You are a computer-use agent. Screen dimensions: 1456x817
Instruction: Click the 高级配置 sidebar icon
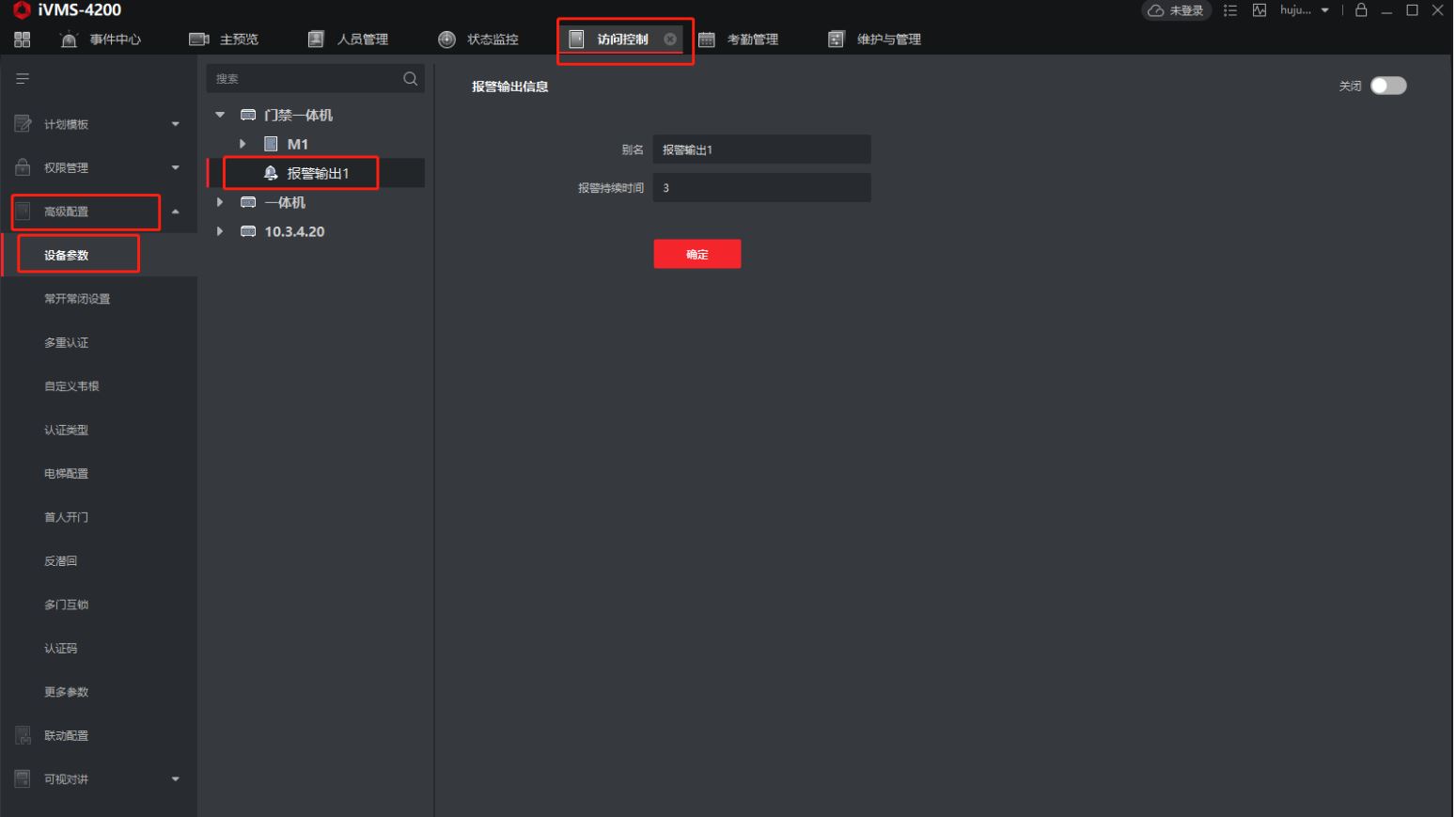pyautogui.click(x=23, y=212)
